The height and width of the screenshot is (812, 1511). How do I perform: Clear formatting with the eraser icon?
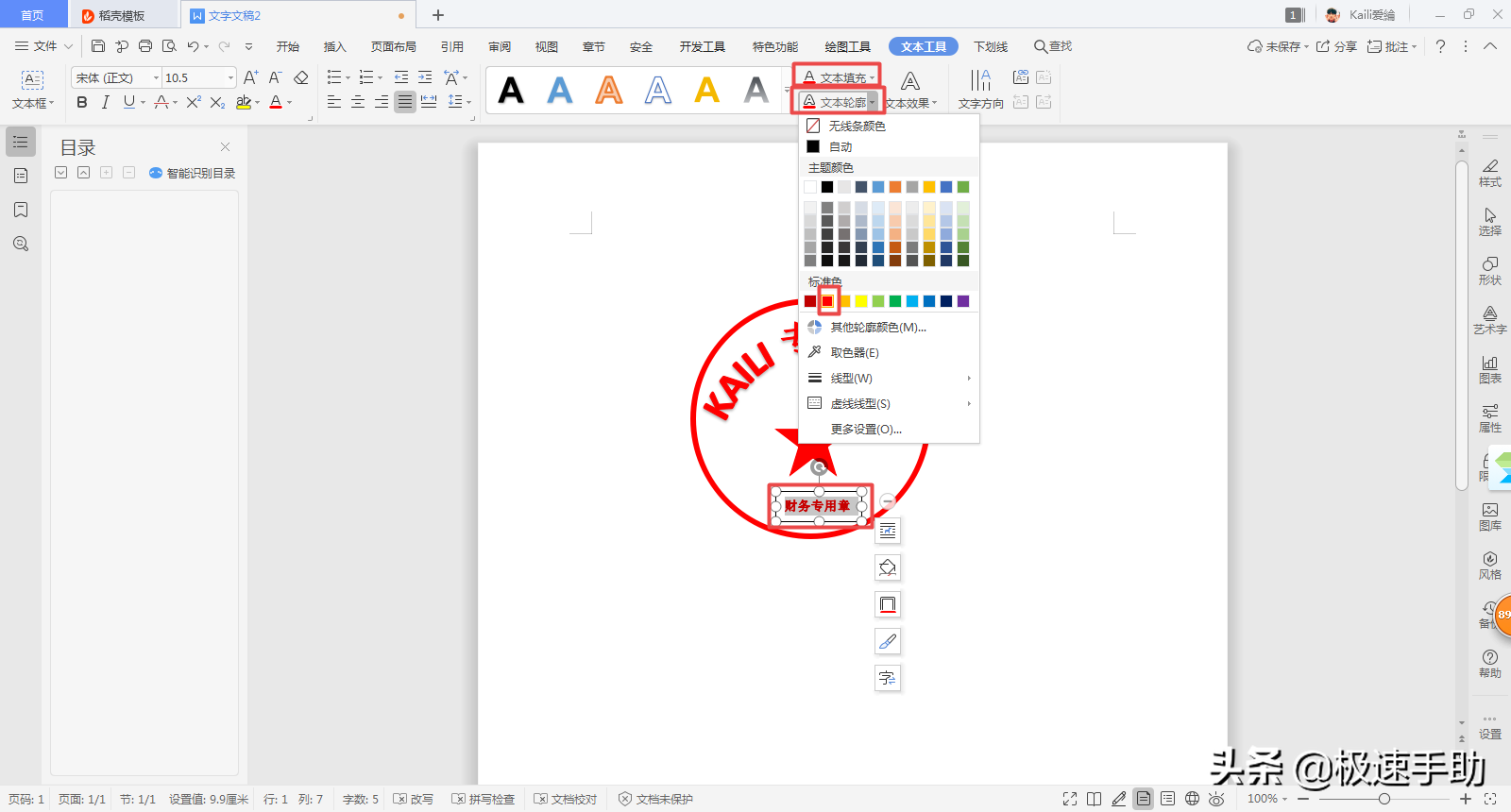coord(301,77)
